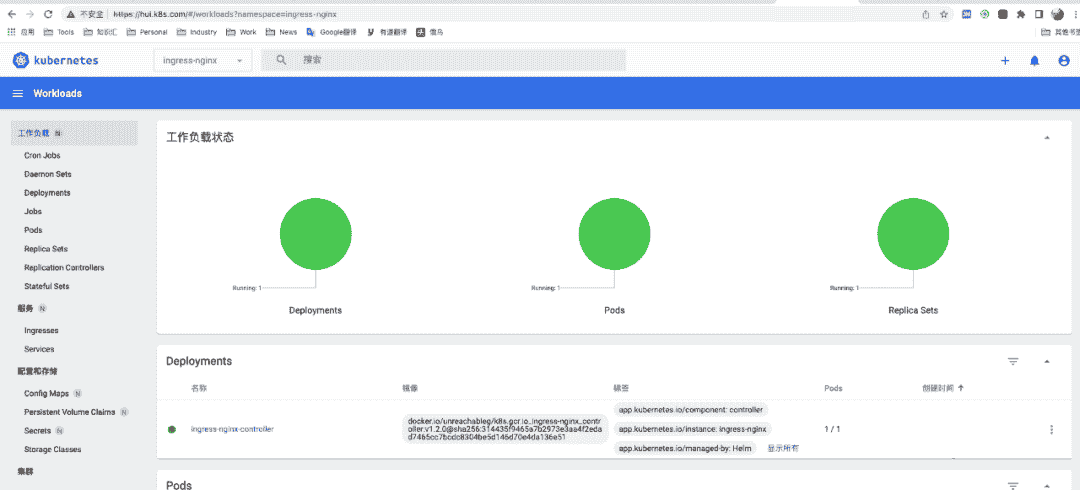
Task: Select Cron Jobs in sidebar
Action: pyautogui.click(x=43, y=156)
